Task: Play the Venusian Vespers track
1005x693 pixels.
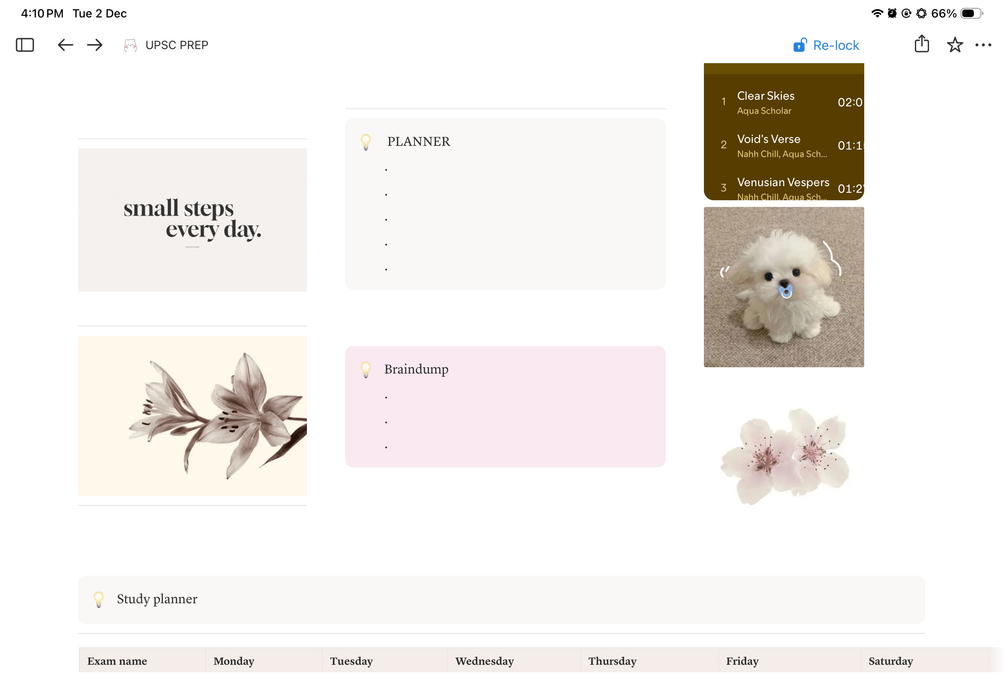Action: (784, 187)
